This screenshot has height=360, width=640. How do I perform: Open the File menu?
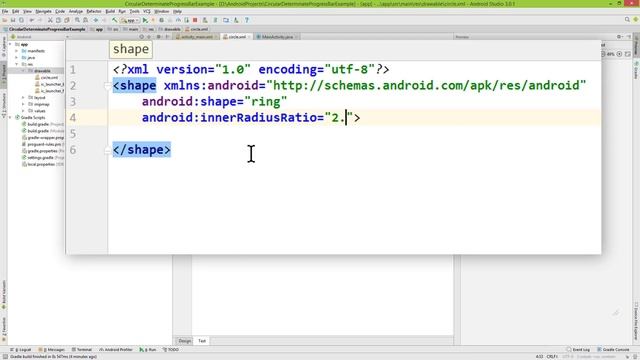click(x=5, y=11)
